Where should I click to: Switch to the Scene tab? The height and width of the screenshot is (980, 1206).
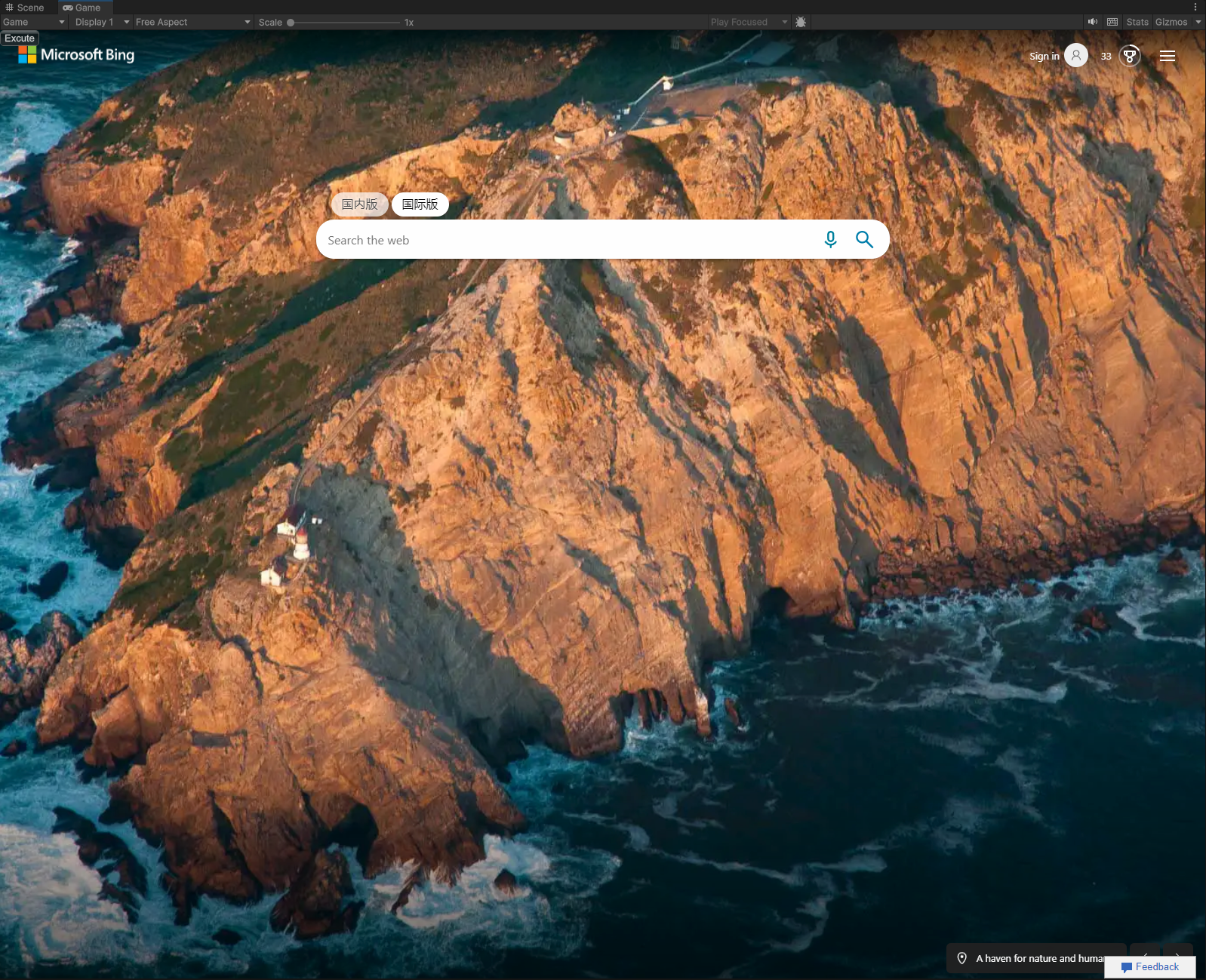(26, 8)
